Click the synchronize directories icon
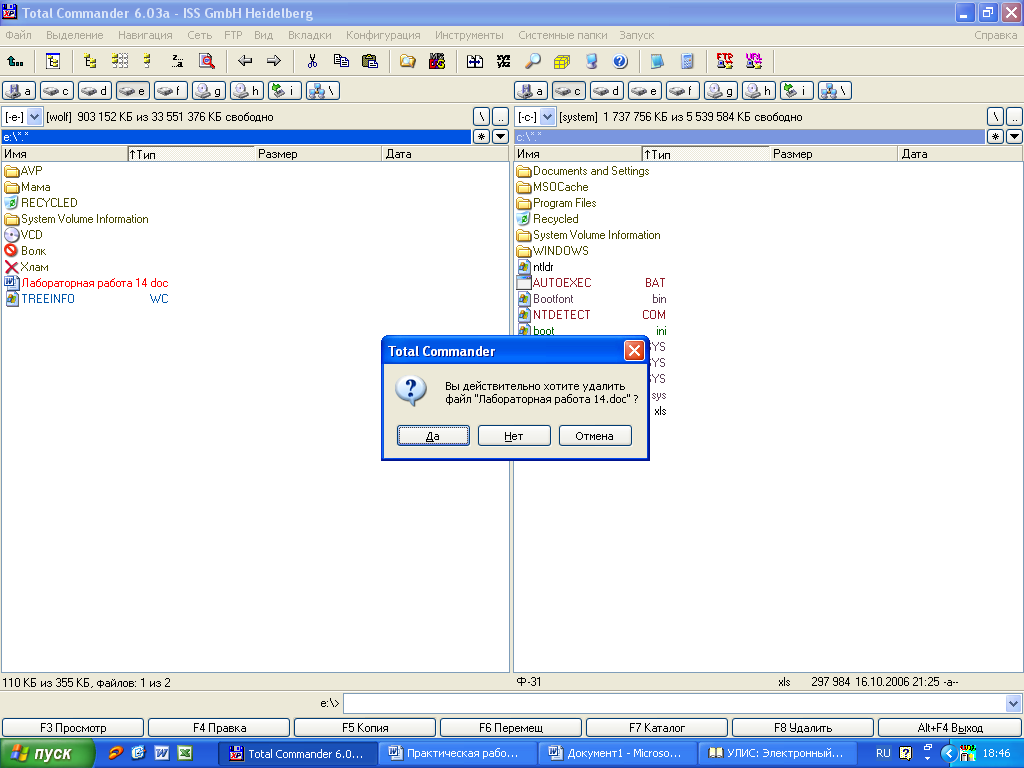 (x=475, y=61)
